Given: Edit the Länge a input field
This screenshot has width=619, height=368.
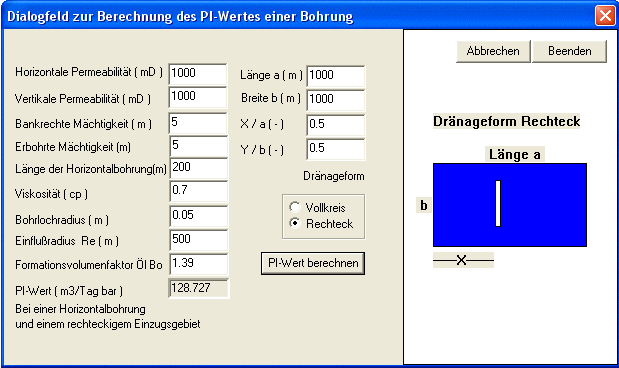Looking at the screenshot, I should click(336, 76).
